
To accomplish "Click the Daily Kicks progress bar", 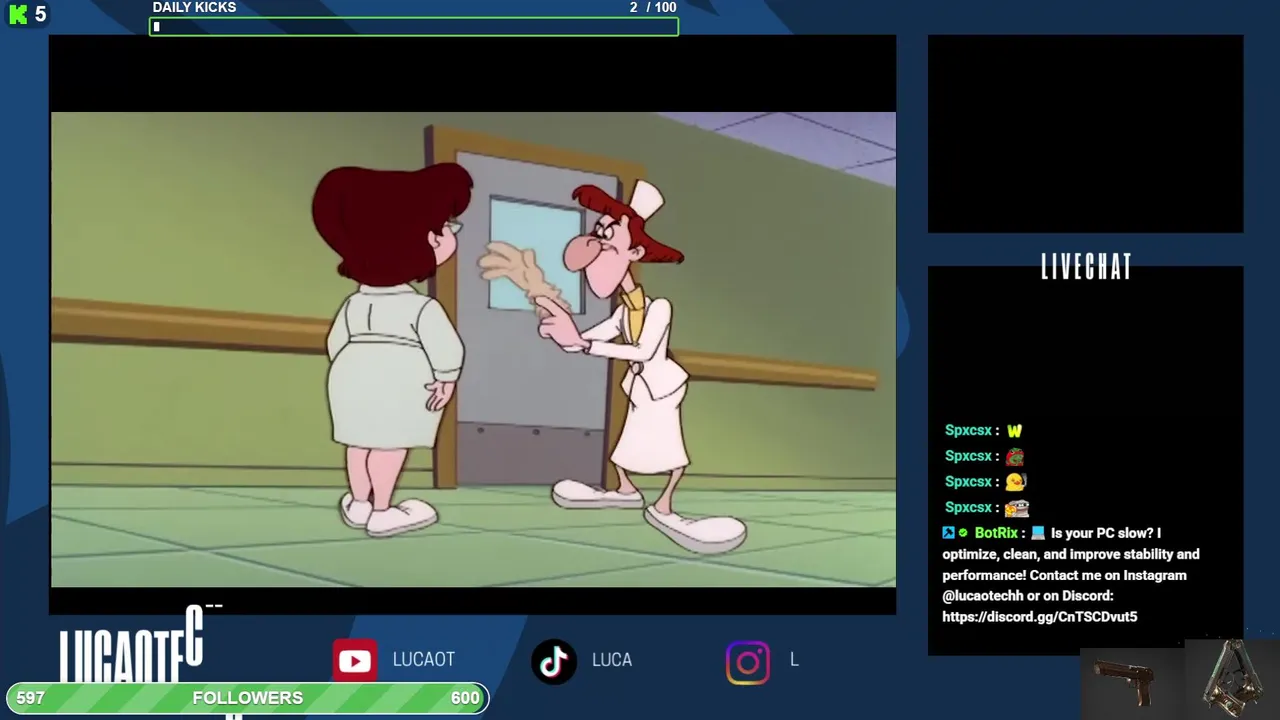I will [414, 27].
